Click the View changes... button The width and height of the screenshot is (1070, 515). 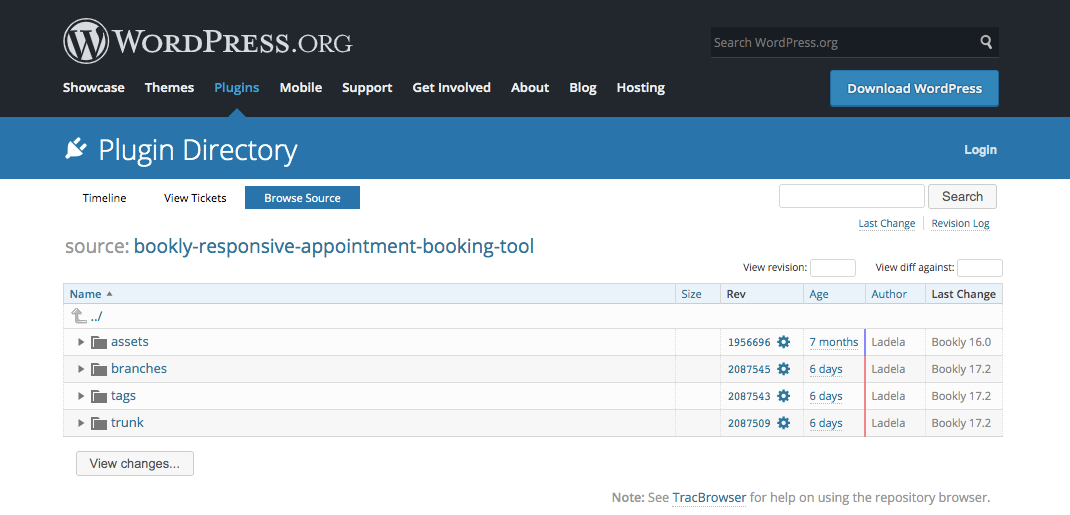coord(135,464)
